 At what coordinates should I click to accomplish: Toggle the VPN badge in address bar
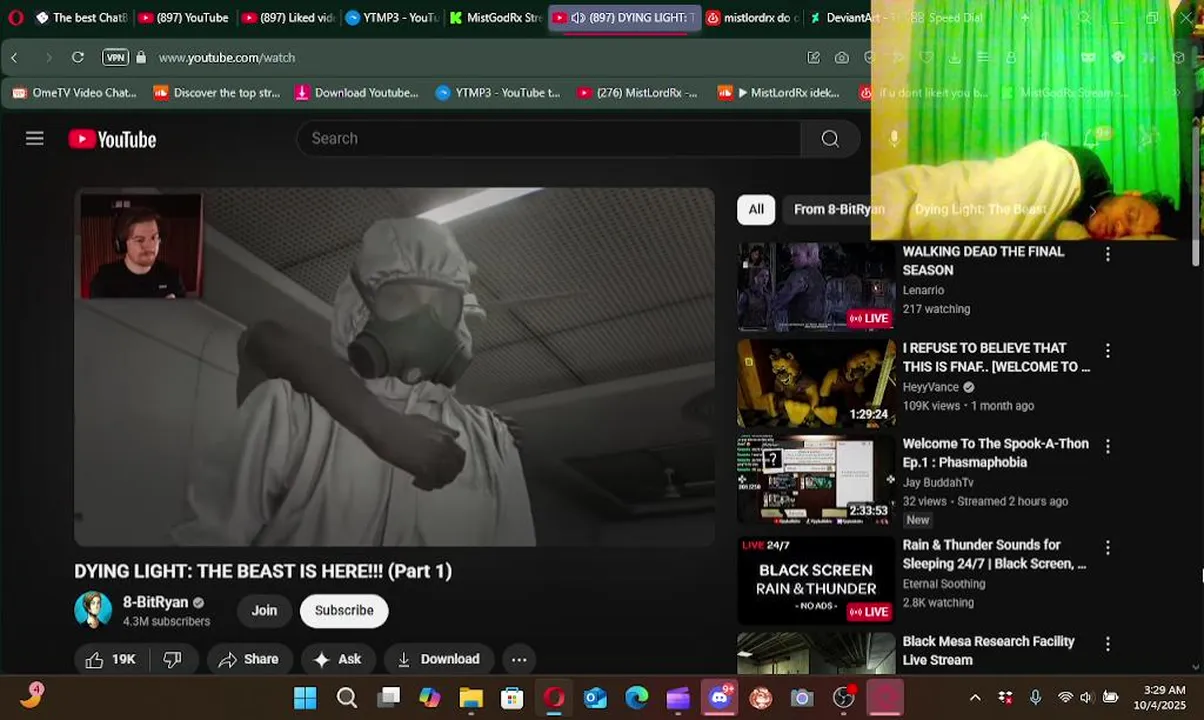click(x=115, y=57)
